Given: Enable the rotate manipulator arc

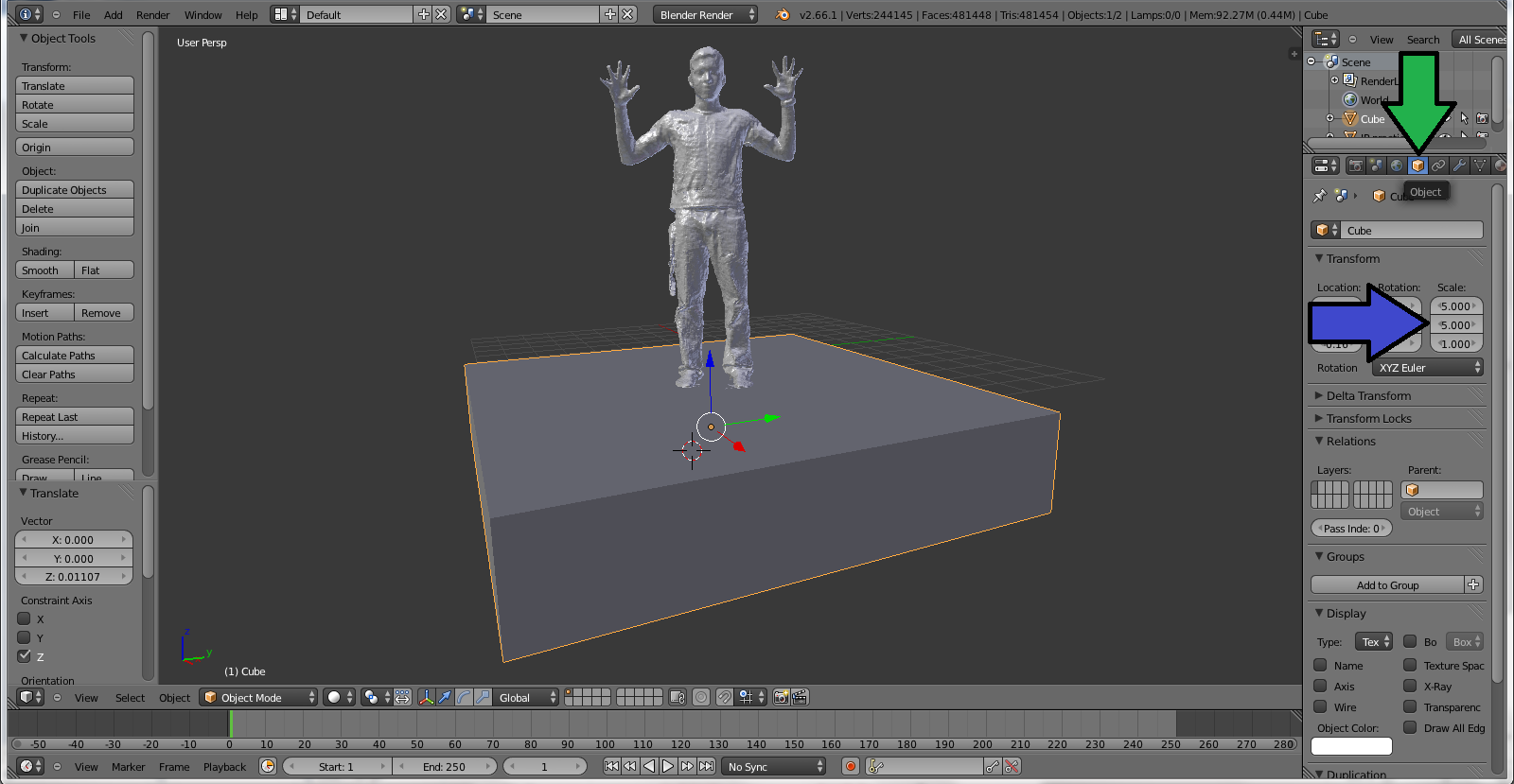Looking at the screenshot, I should pos(464,697).
